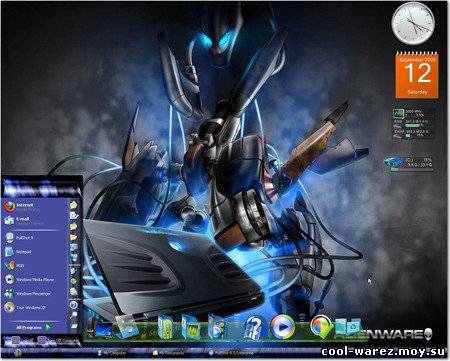450x361 pixels.
Task: Click the analog clock gadget
Action: point(413,23)
